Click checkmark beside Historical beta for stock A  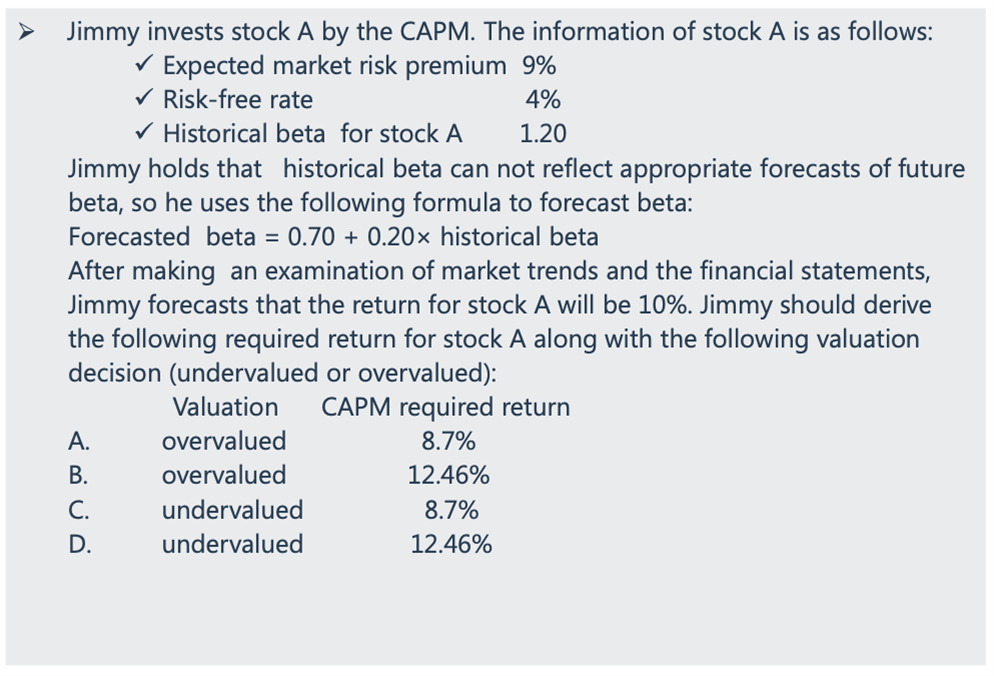coord(143,134)
